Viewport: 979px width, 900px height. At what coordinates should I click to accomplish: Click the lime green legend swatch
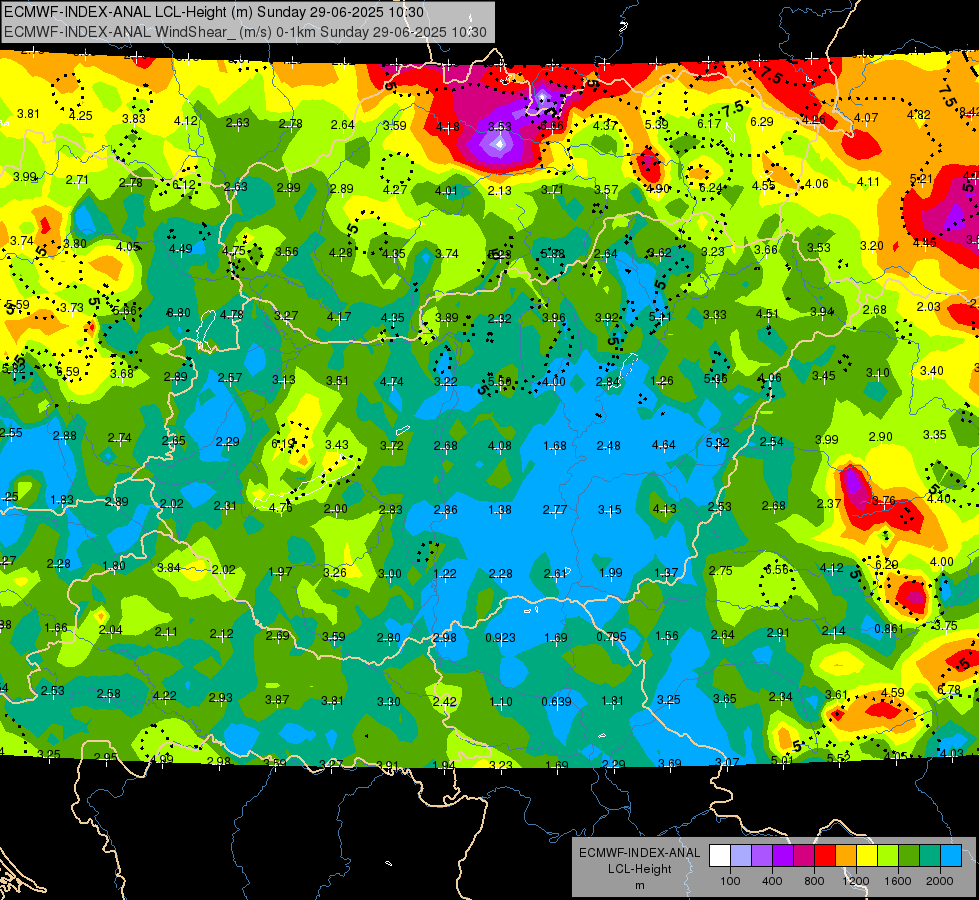tap(888, 856)
